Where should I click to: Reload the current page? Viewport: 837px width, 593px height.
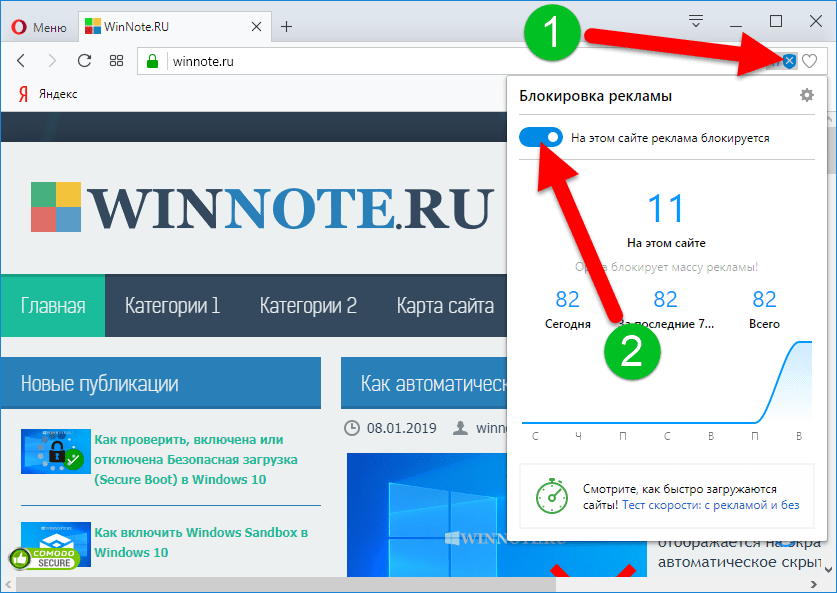click(x=84, y=61)
